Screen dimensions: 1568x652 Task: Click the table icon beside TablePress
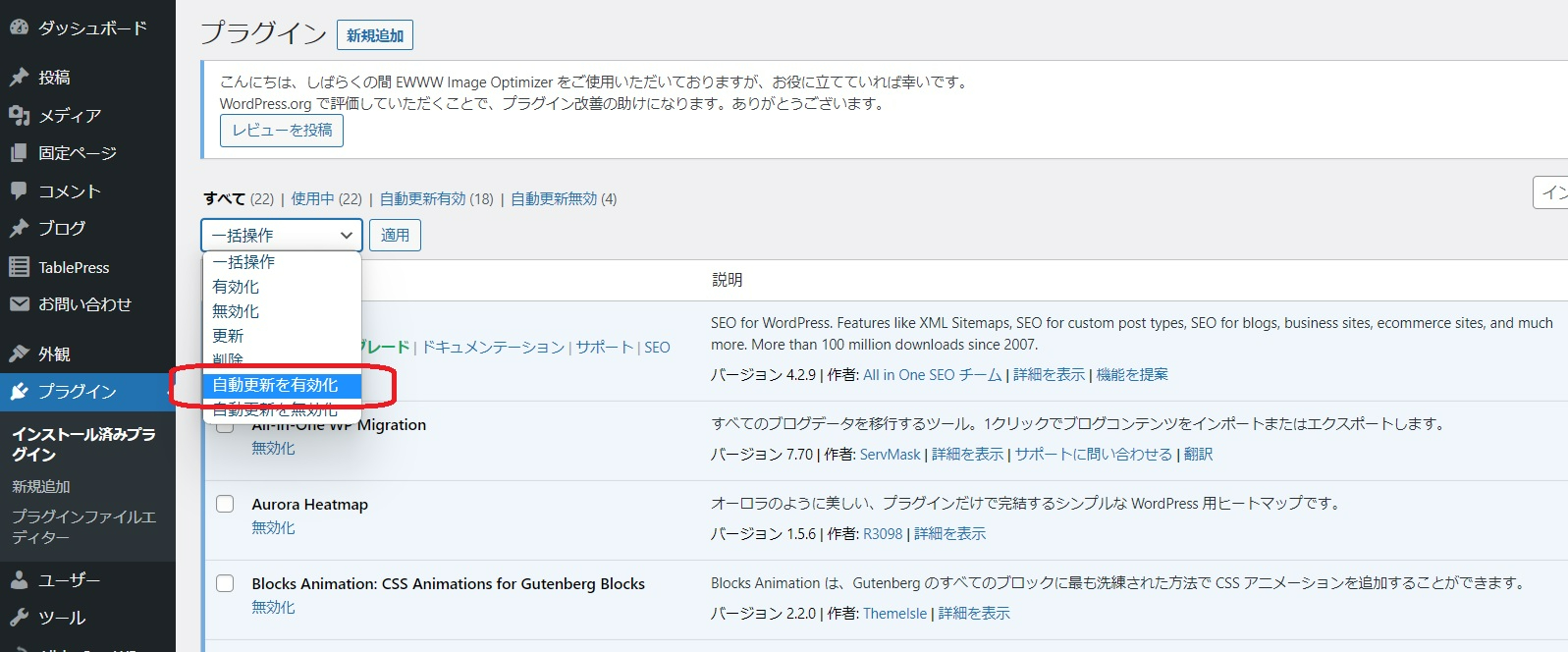19,267
